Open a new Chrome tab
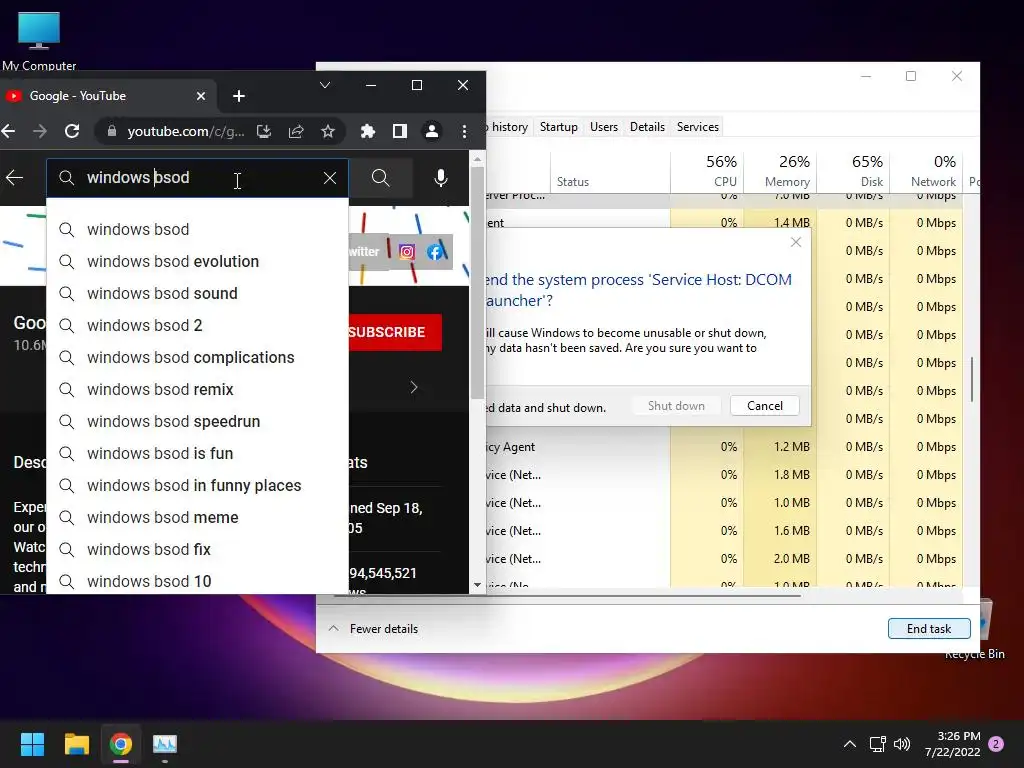The height and width of the screenshot is (768, 1024). (239, 96)
